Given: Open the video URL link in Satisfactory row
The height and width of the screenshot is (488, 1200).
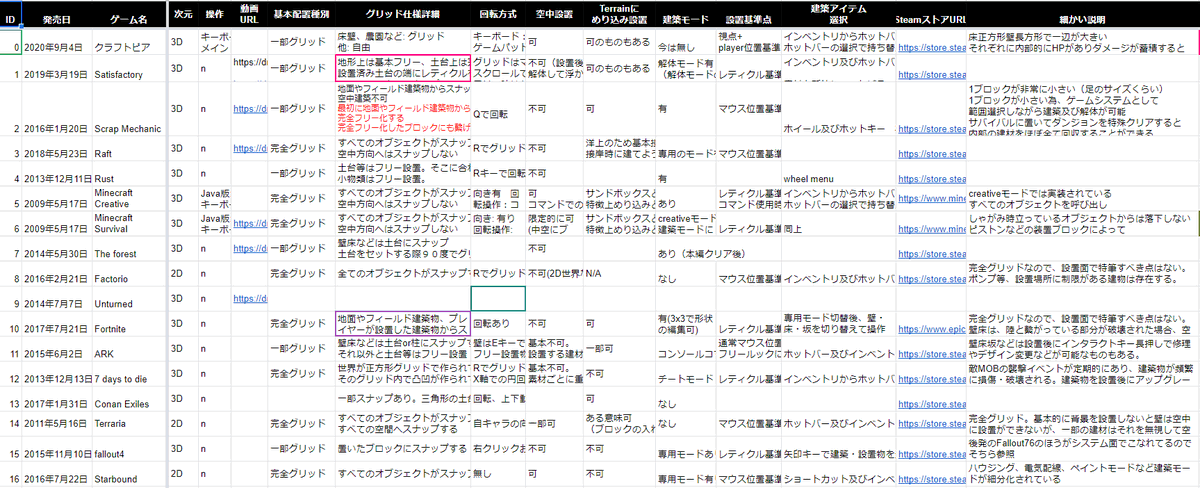Looking at the screenshot, I should (x=248, y=61).
